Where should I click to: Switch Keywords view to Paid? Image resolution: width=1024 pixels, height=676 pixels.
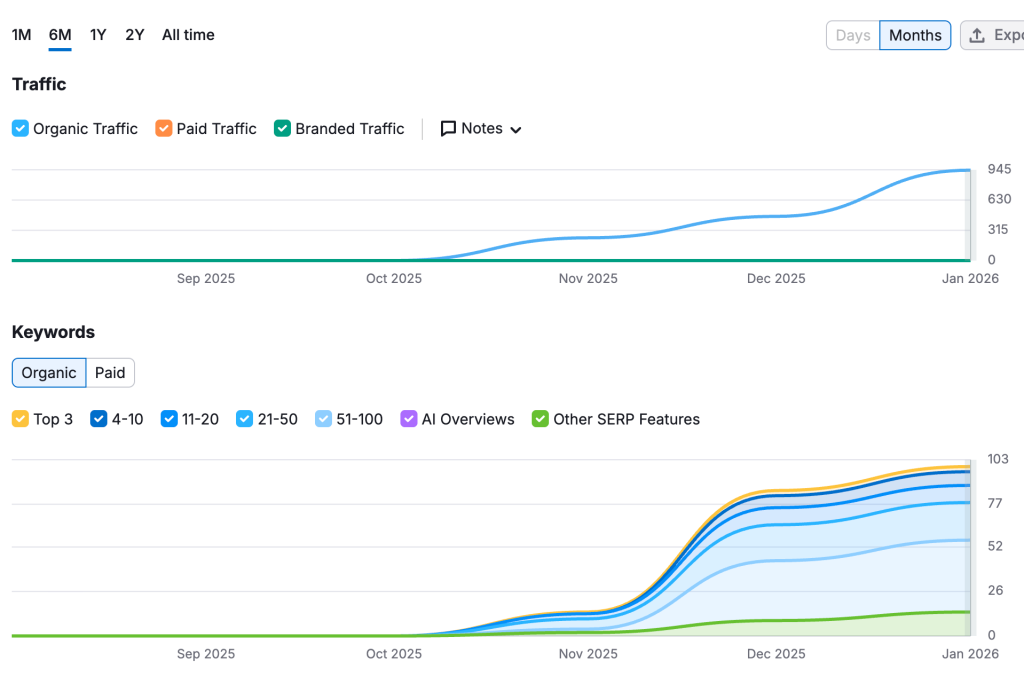click(110, 373)
